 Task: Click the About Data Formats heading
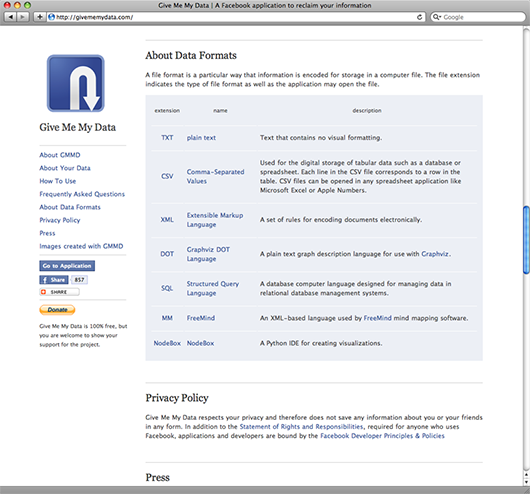click(x=191, y=55)
